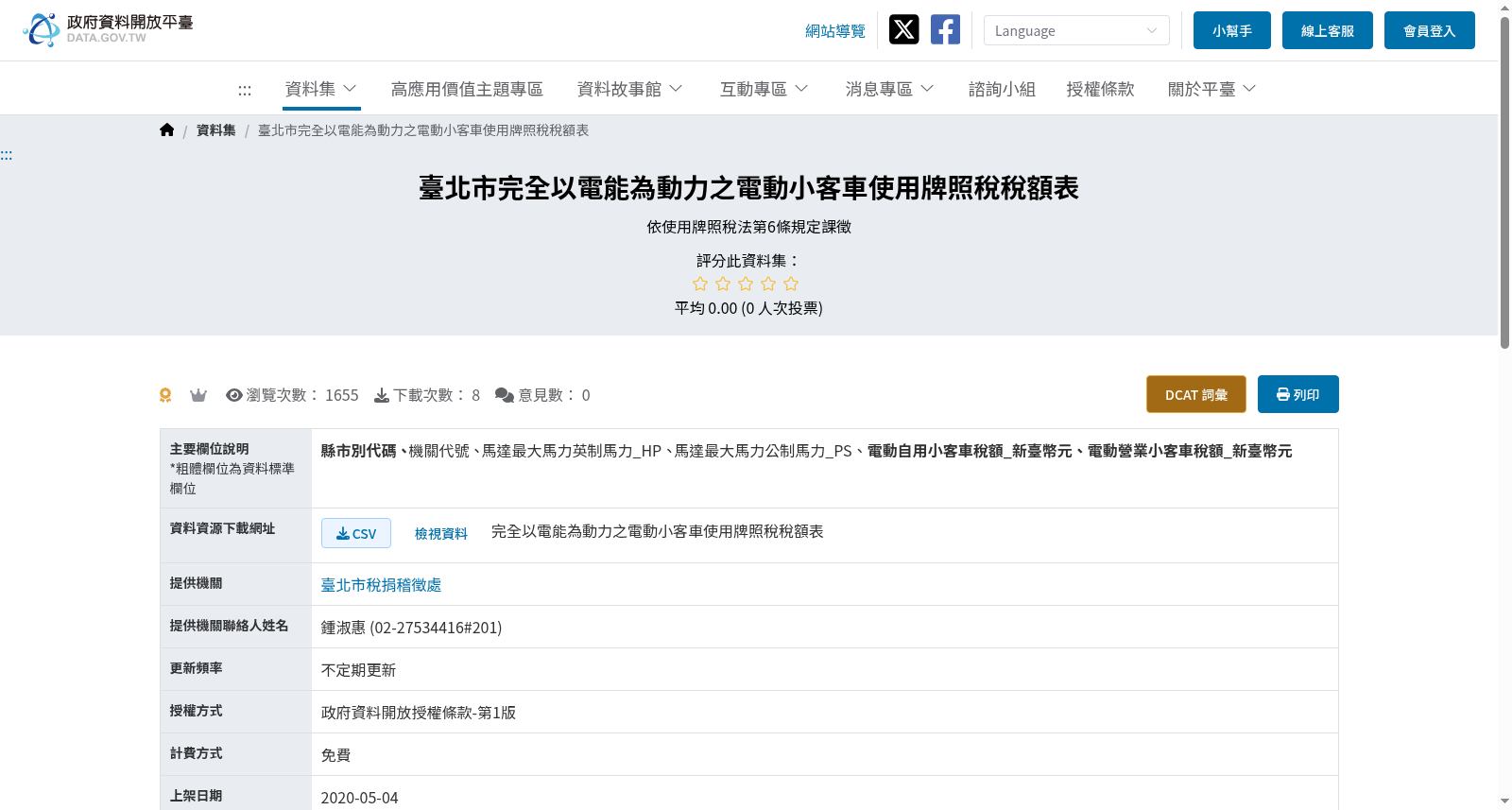
Task: Click the 會員登入 login button
Action: 1430,30
